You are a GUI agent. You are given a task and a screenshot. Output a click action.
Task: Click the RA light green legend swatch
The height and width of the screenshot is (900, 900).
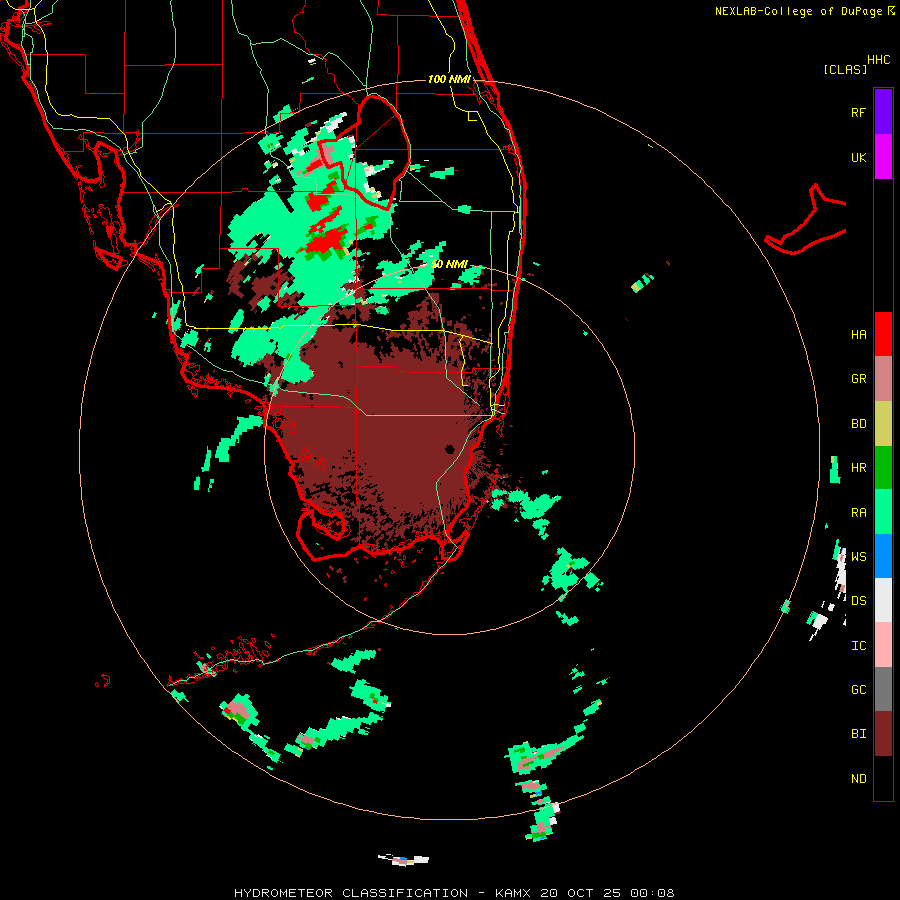[883, 511]
